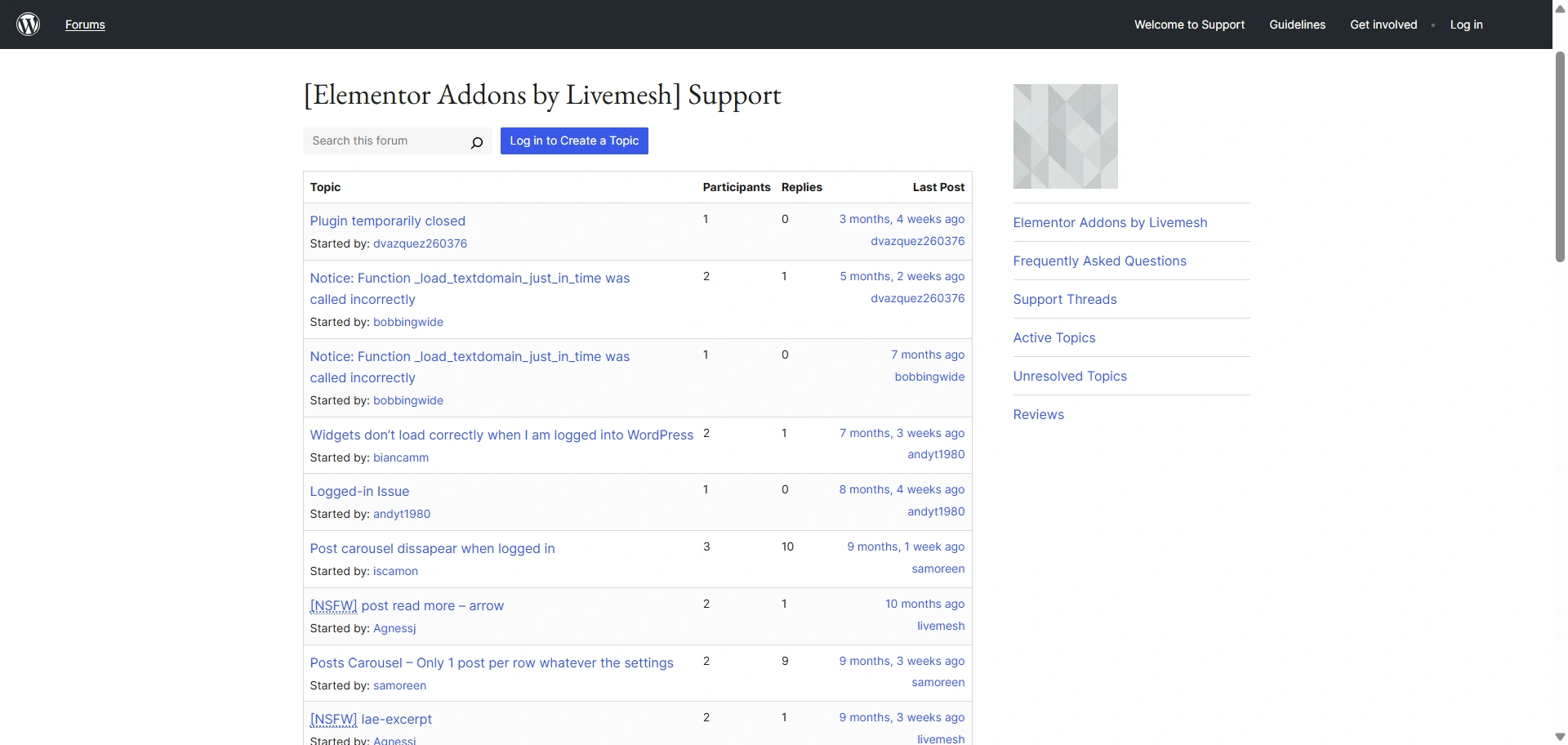Open samoreen link under Posts Carousel Started by
The image size is (1568, 745).
399,685
